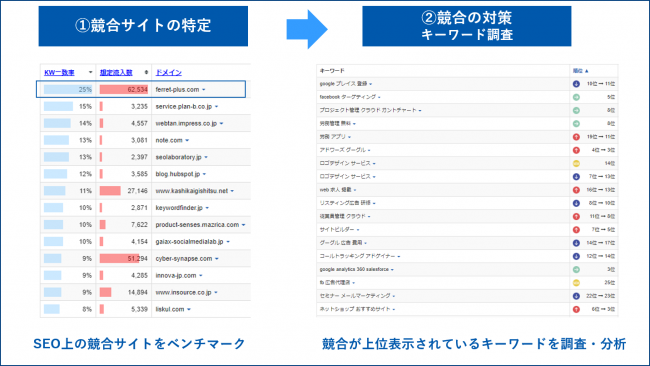Click the 15% value for service.plan-b.co.jp

[x=85, y=107]
